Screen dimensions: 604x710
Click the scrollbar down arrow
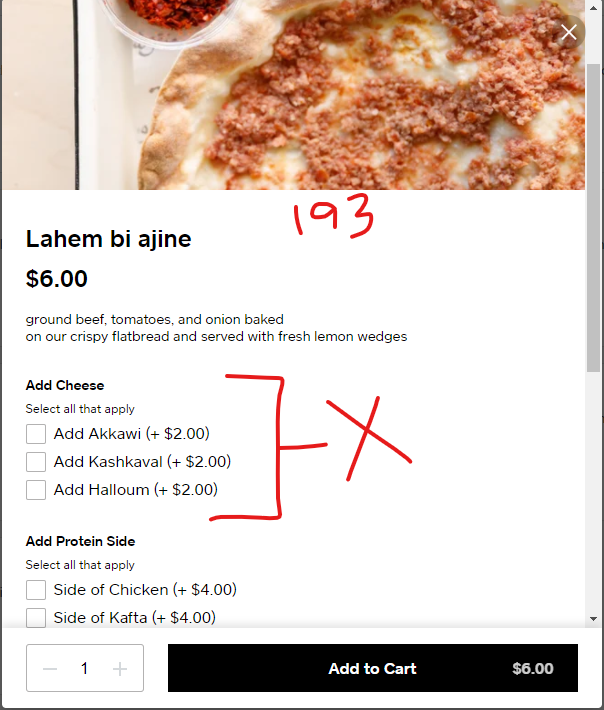pyautogui.click(x=594, y=619)
